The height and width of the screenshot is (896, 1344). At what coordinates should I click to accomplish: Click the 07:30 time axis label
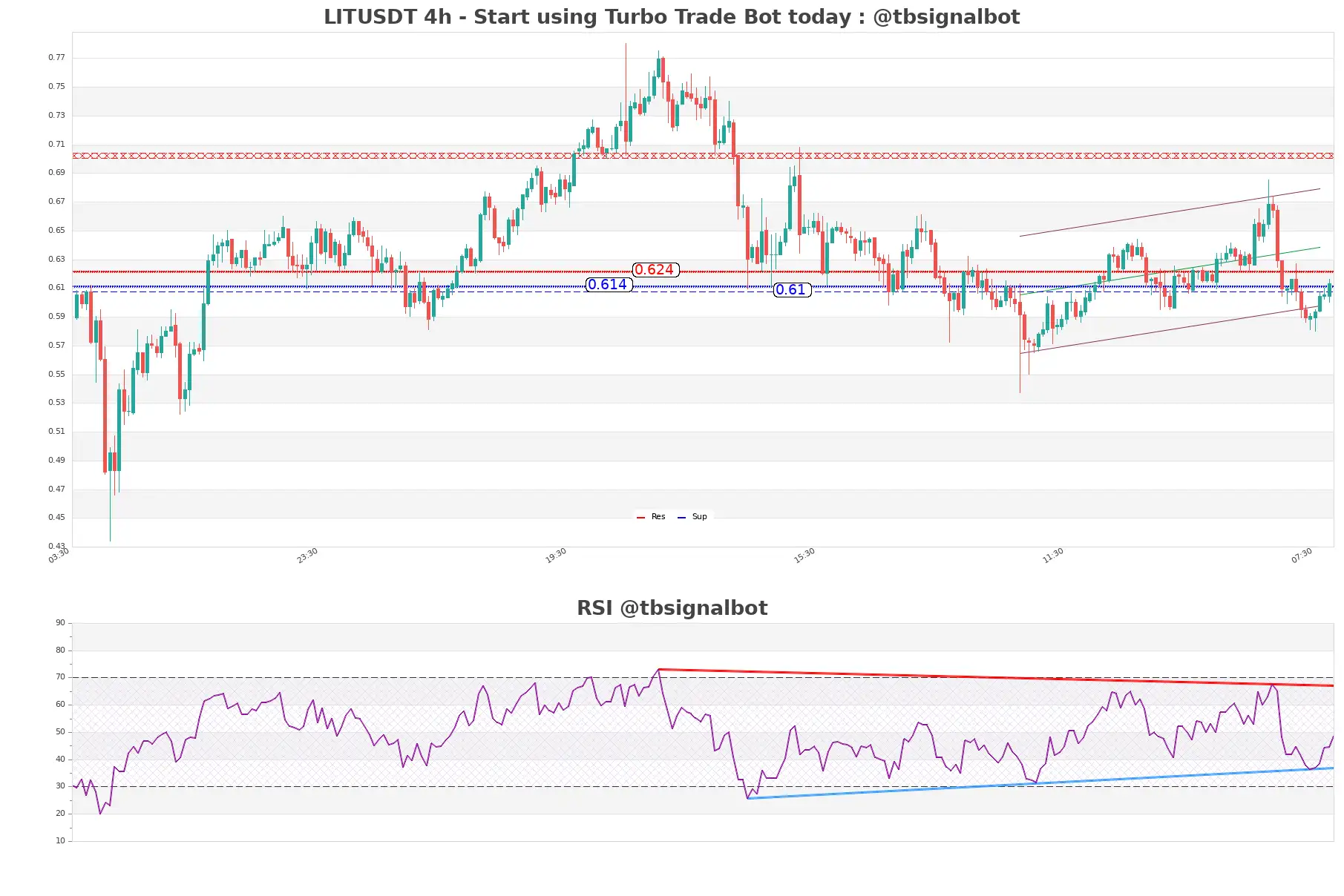click(x=1302, y=556)
